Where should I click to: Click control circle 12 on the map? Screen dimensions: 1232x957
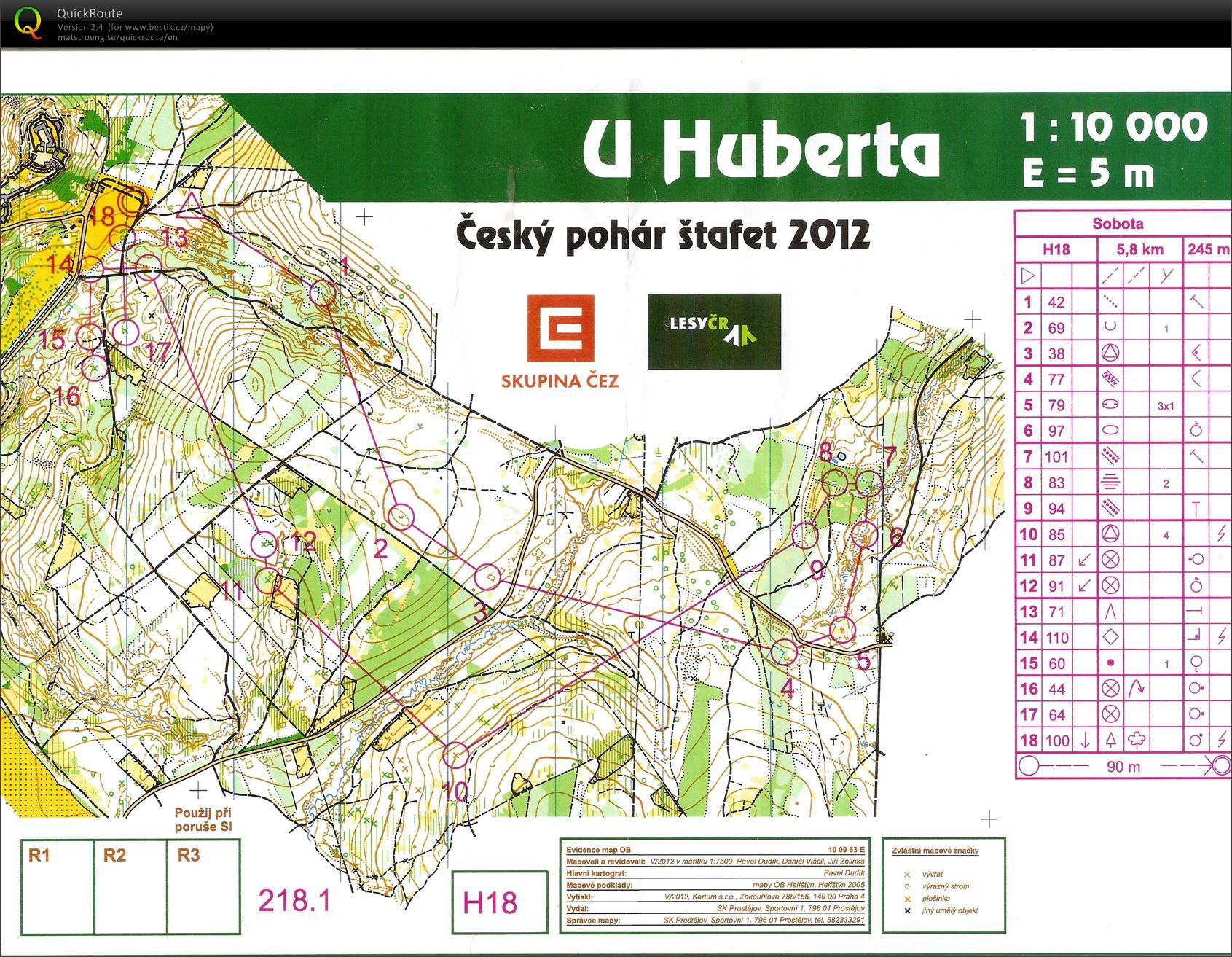[264, 544]
